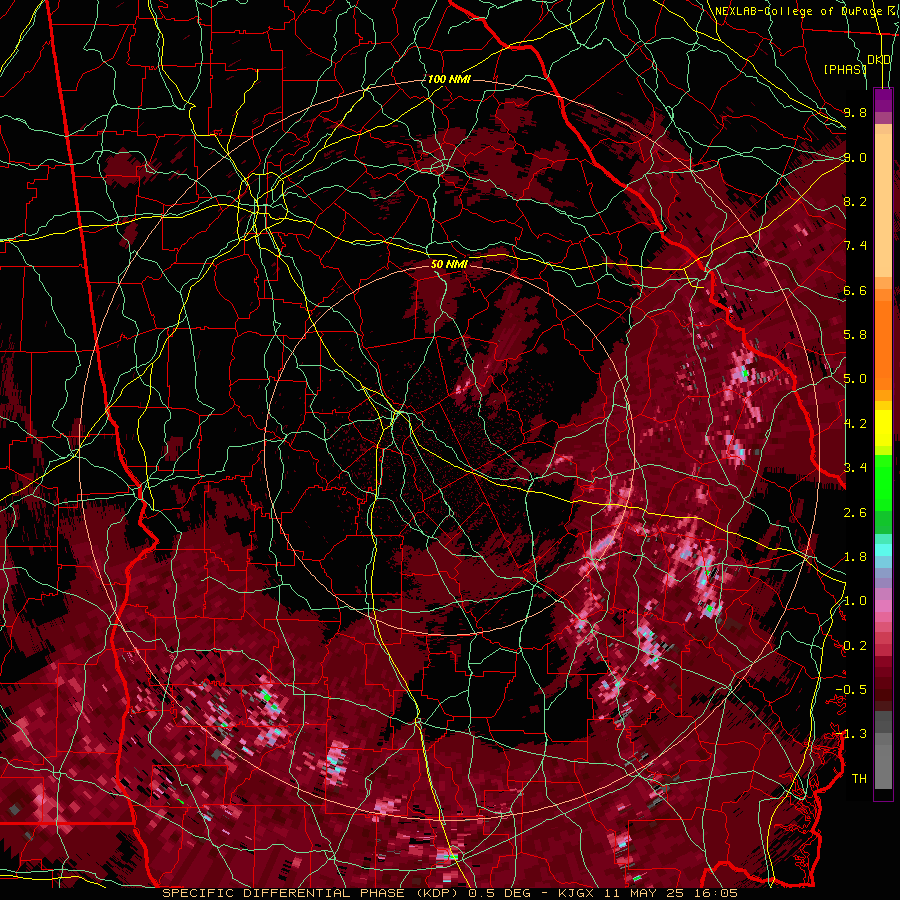Screen dimensions: 900x900
Task: Click the 9.8 legend value
Action: click(855, 112)
